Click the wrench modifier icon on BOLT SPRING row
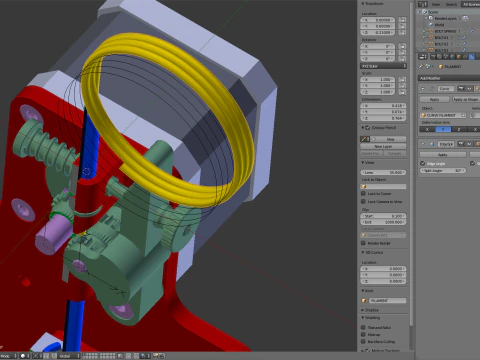 [x=472, y=31]
